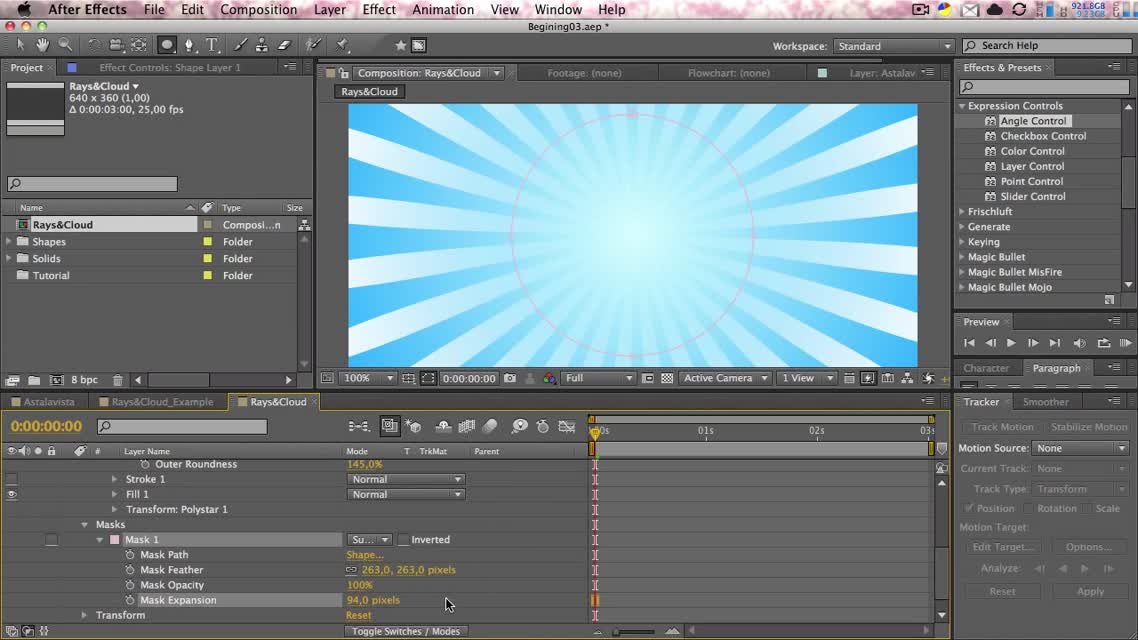Select the Pen tool

(189, 45)
